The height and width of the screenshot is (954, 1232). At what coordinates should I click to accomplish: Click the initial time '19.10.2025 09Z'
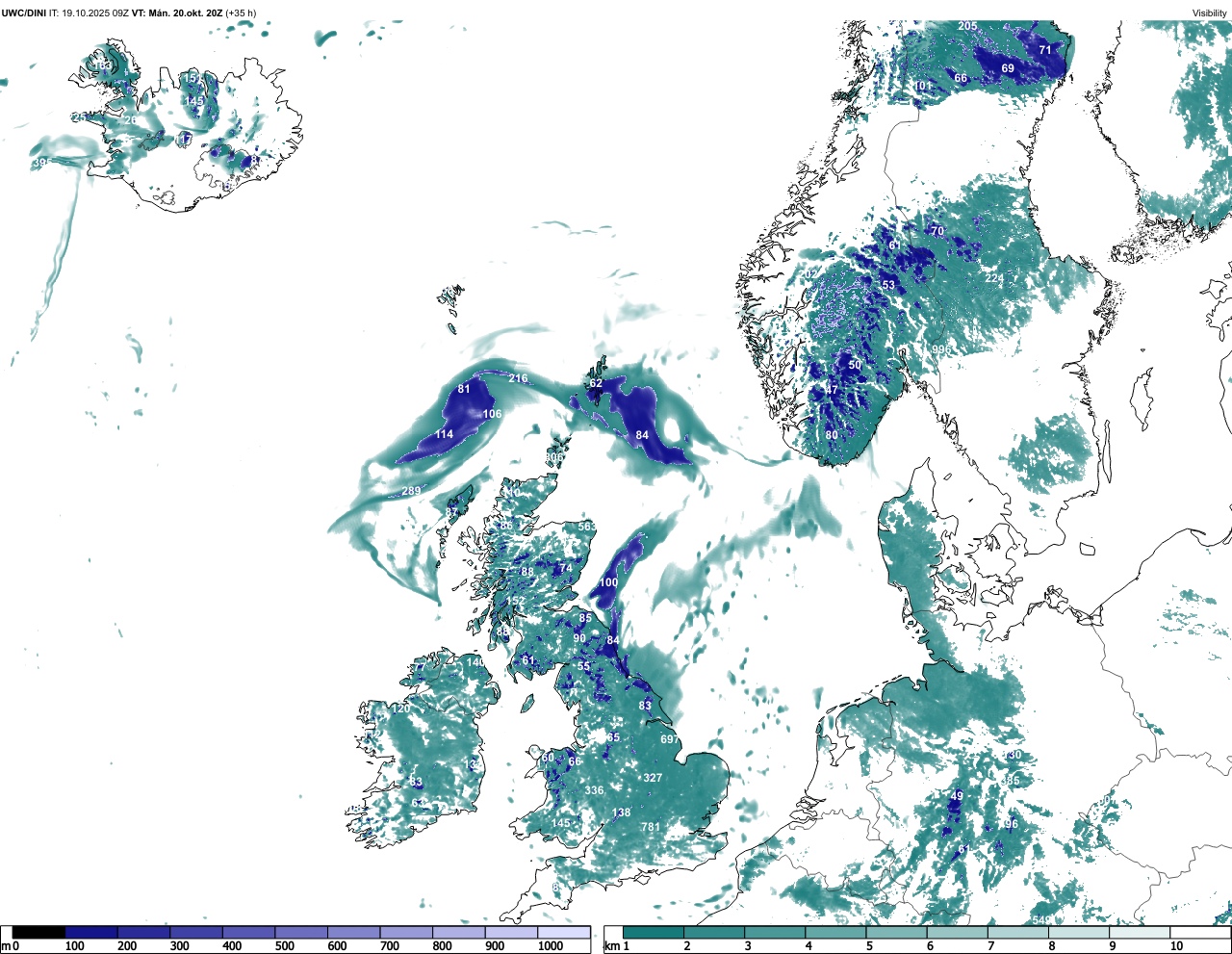(95, 13)
